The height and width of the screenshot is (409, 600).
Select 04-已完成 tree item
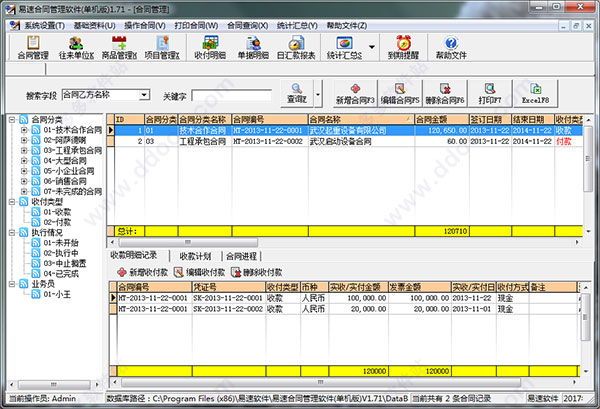tap(60, 274)
